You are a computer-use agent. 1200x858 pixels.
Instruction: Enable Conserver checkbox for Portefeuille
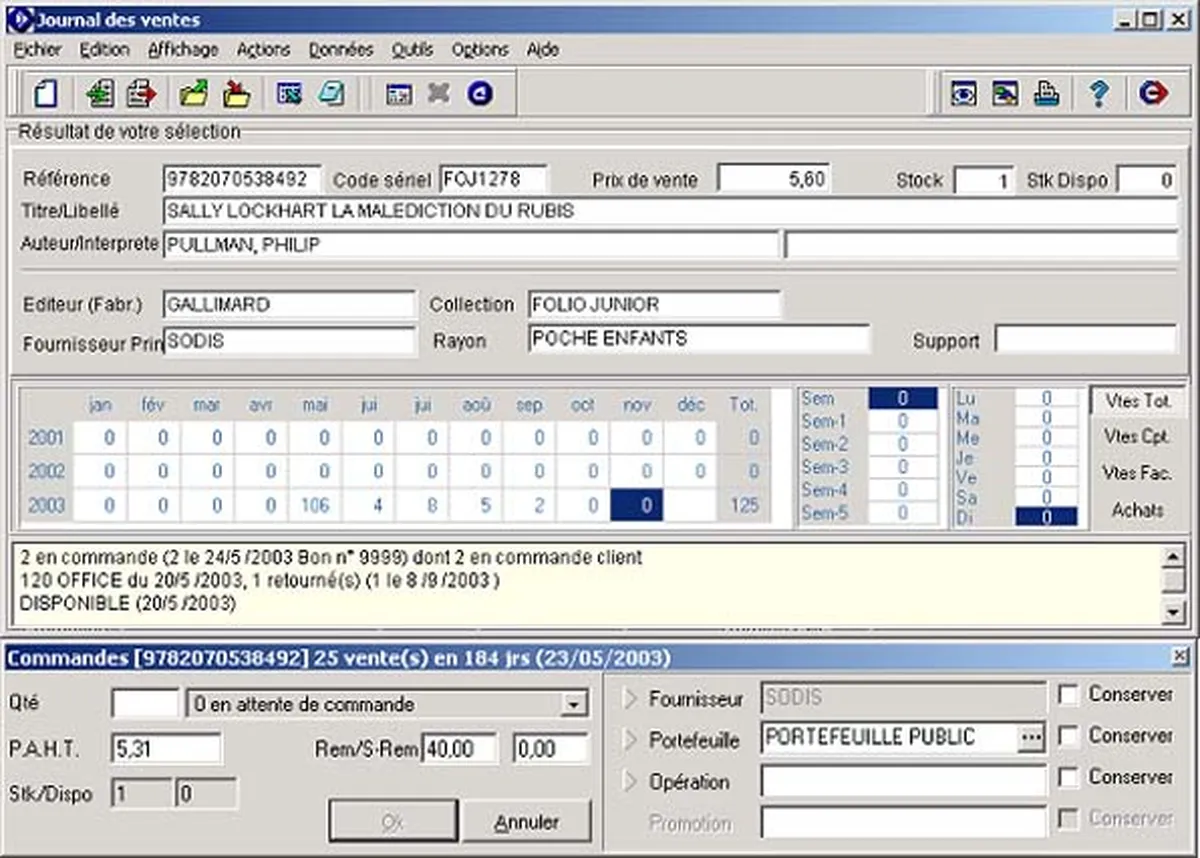point(1068,737)
